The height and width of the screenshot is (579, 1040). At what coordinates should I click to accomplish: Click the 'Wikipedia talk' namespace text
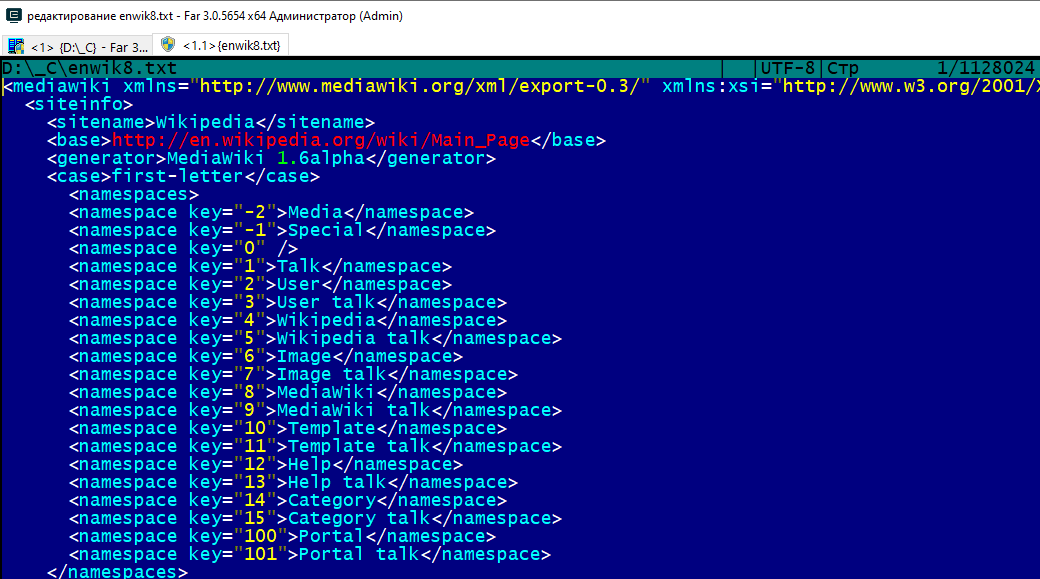(x=354, y=338)
